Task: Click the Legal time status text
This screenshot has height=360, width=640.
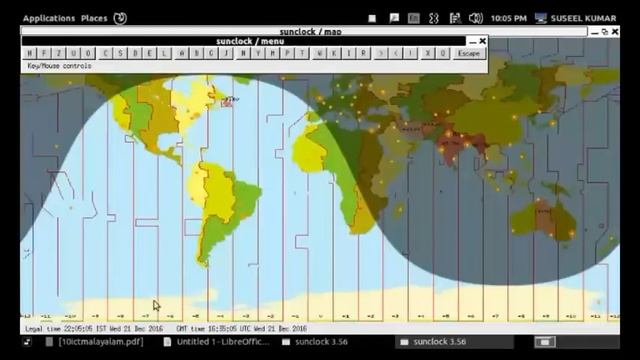Action: point(94,329)
